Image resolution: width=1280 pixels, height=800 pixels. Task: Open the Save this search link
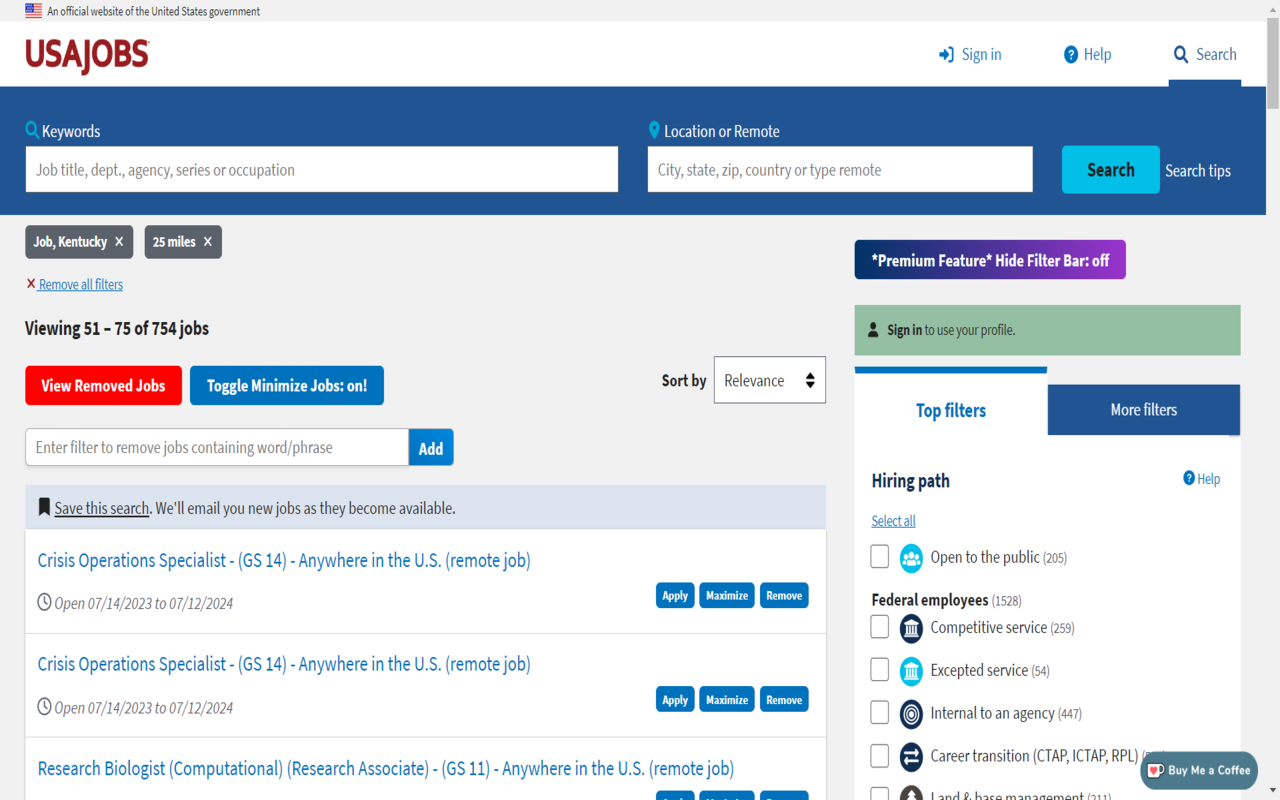point(102,508)
